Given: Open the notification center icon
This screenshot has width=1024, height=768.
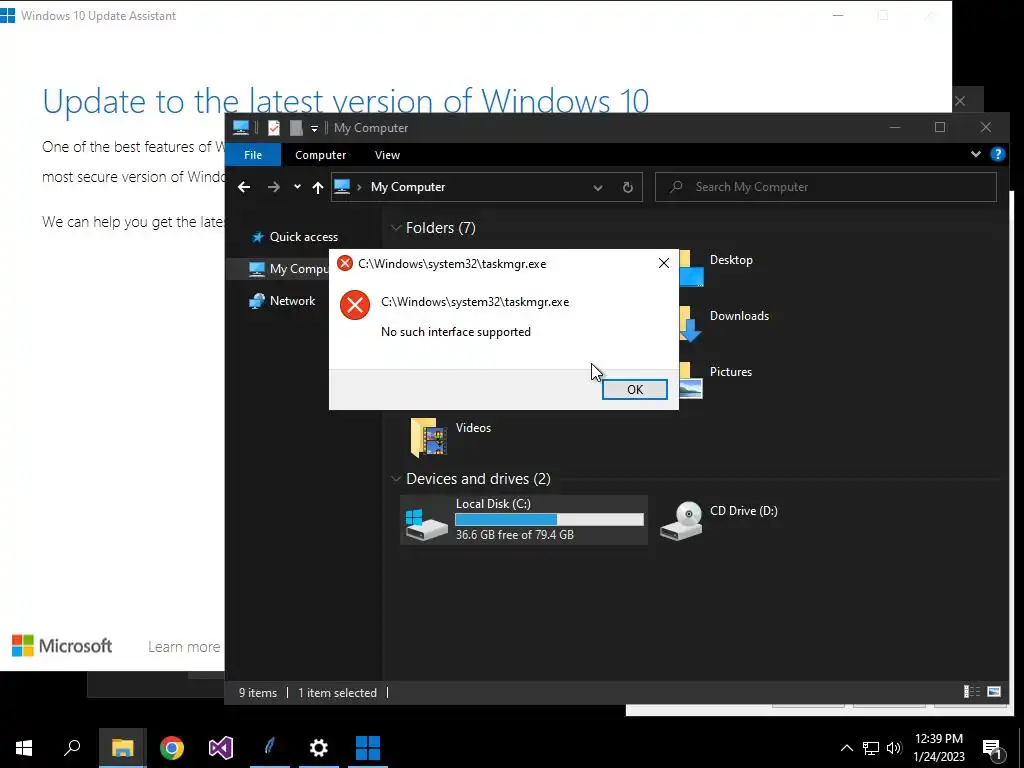Looking at the screenshot, I should tap(992, 748).
